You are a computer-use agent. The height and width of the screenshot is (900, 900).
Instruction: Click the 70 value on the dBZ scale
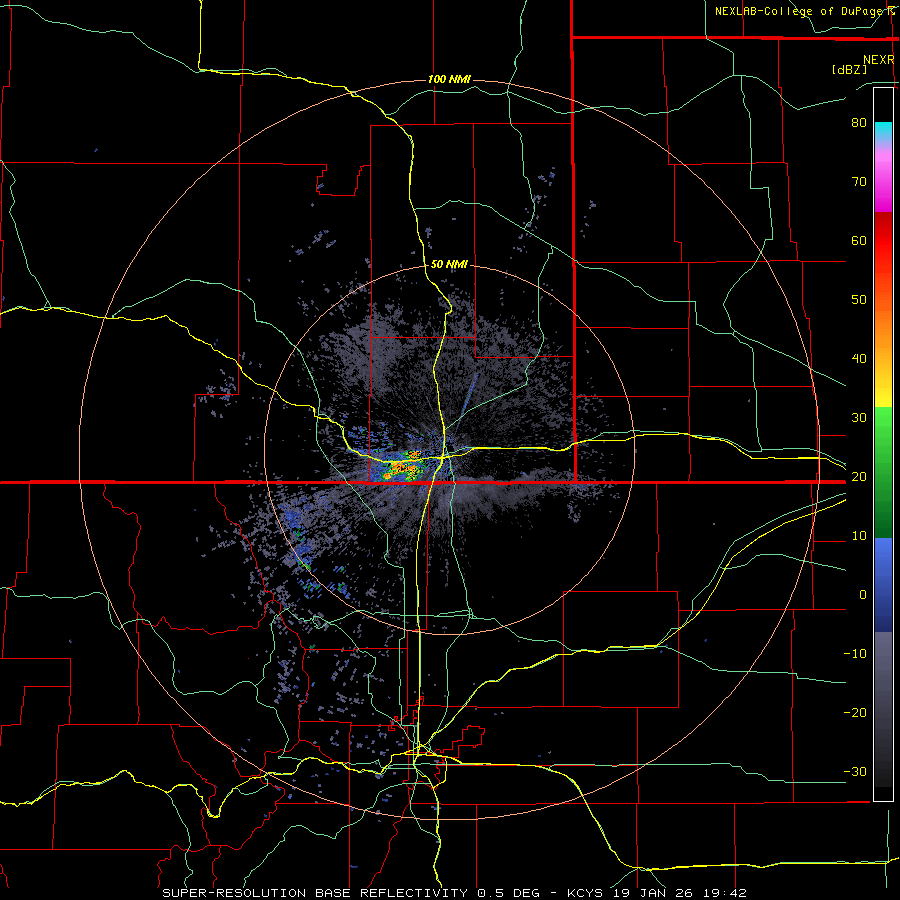[859, 181]
